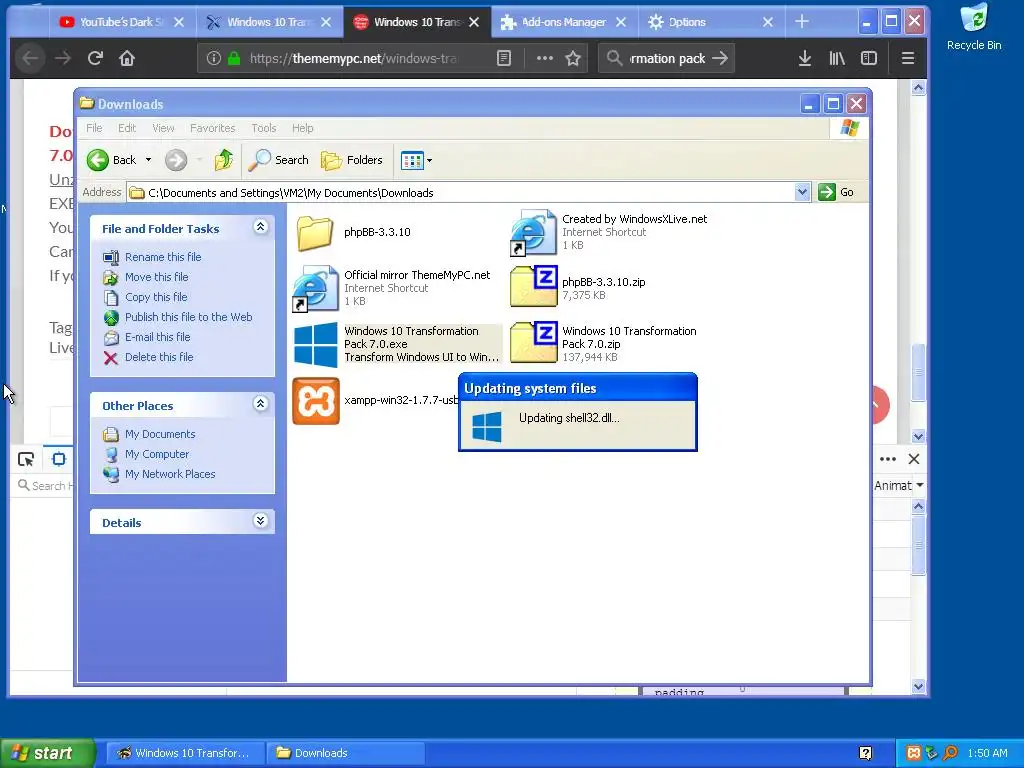Open the Edit menu in Downloads
1024x768 pixels.
[127, 128]
